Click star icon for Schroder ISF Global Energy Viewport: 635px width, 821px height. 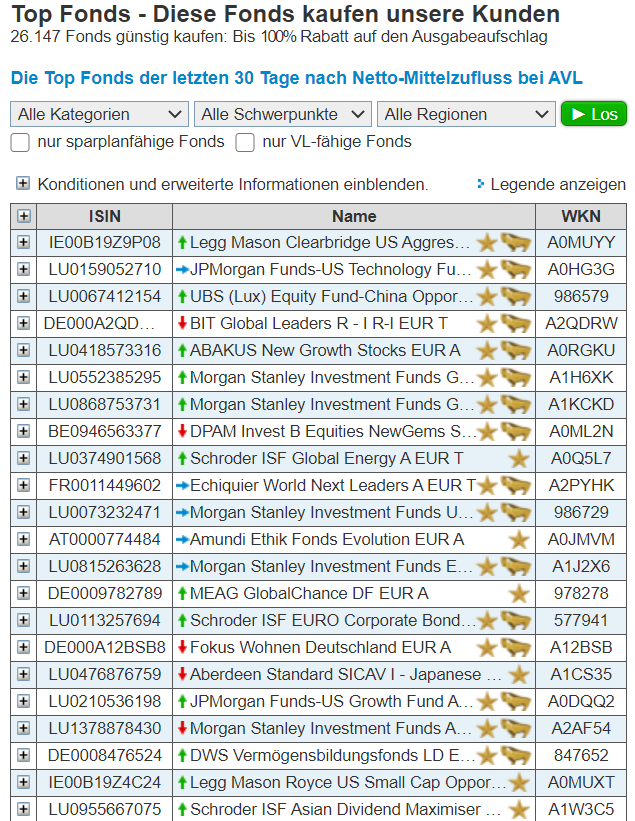point(519,459)
